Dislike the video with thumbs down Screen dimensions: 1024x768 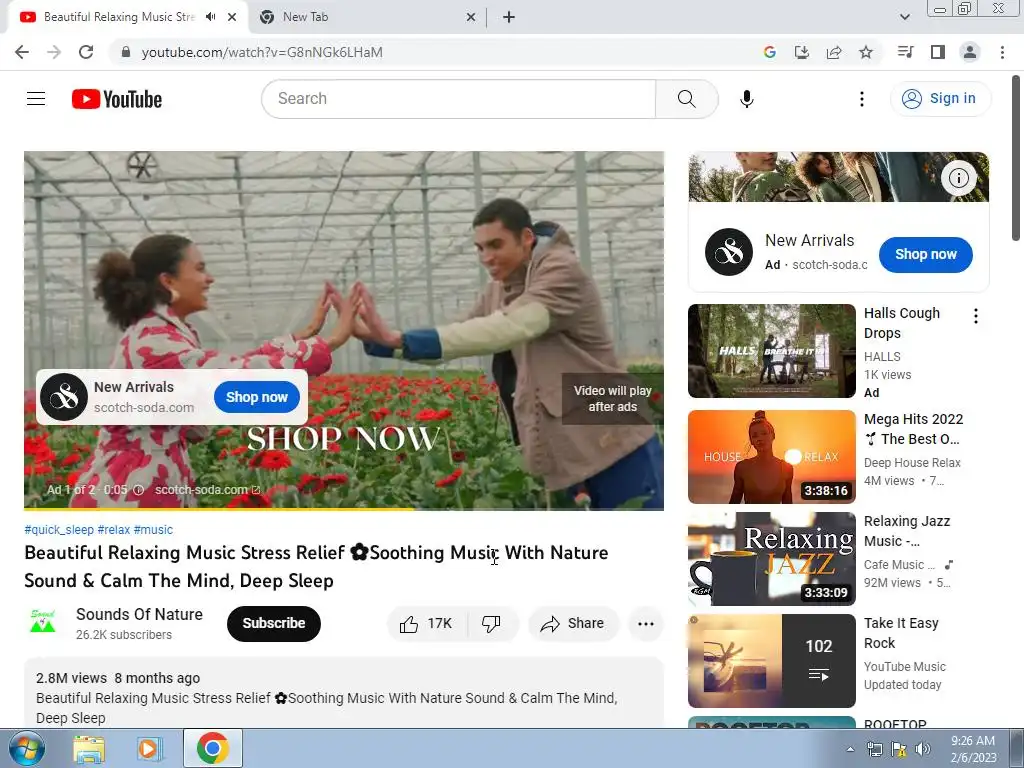click(492, 624)
